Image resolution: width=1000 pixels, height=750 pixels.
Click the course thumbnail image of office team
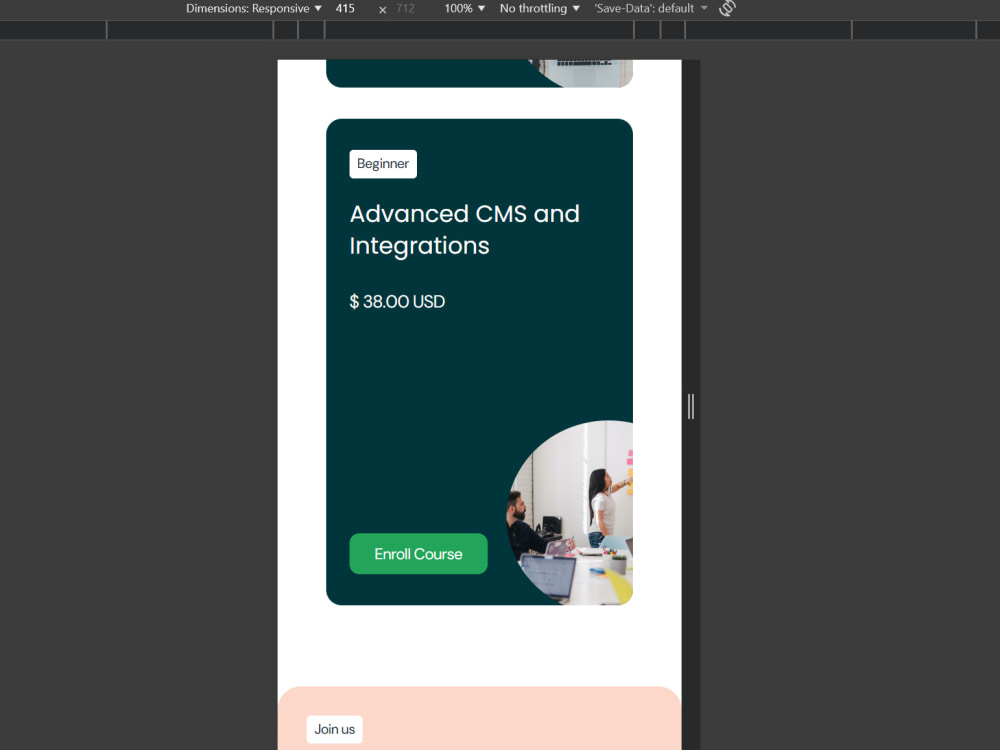[x=570, y=513]
